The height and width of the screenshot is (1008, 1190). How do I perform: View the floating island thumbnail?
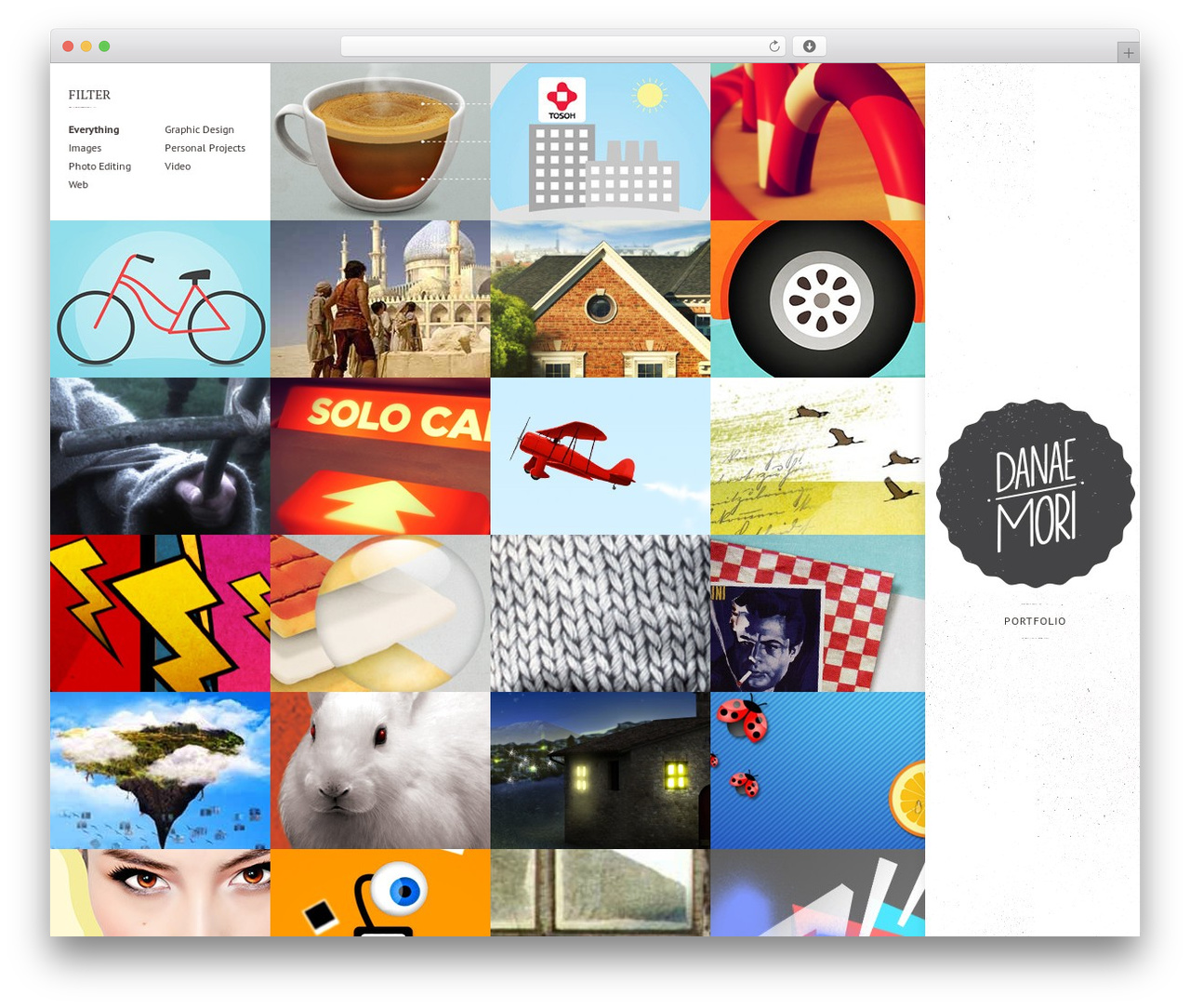[160, 770]
